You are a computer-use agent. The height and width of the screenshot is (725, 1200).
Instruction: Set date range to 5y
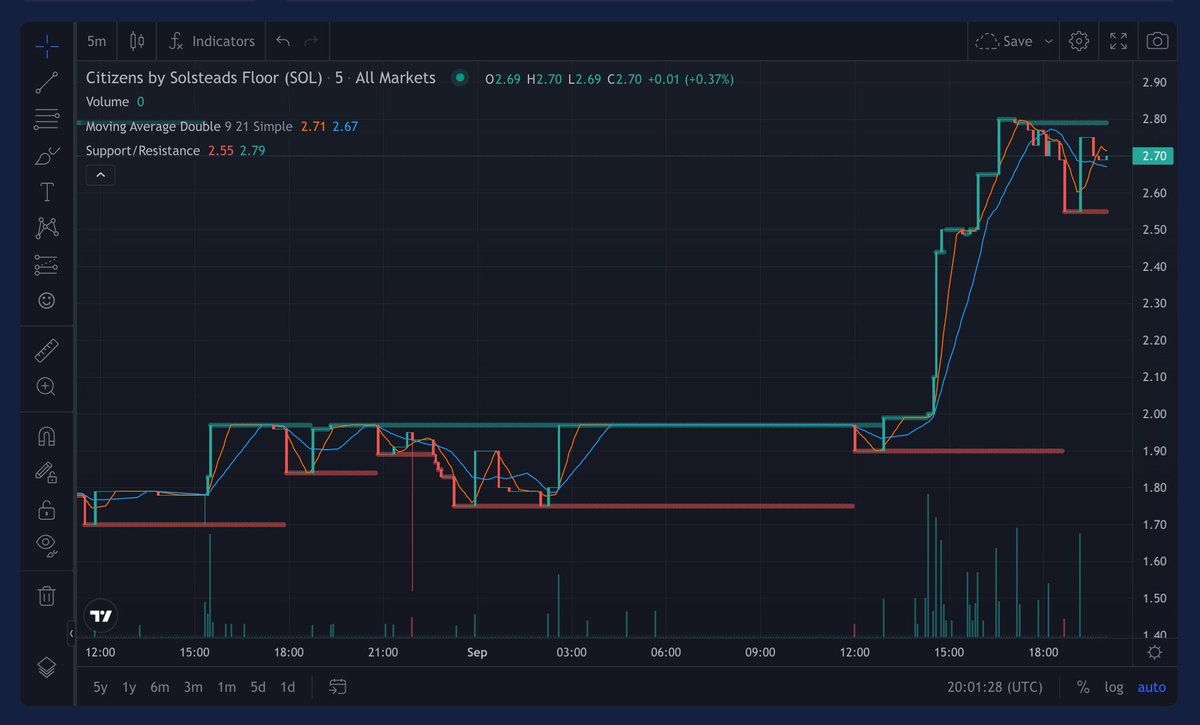point(100,687)
